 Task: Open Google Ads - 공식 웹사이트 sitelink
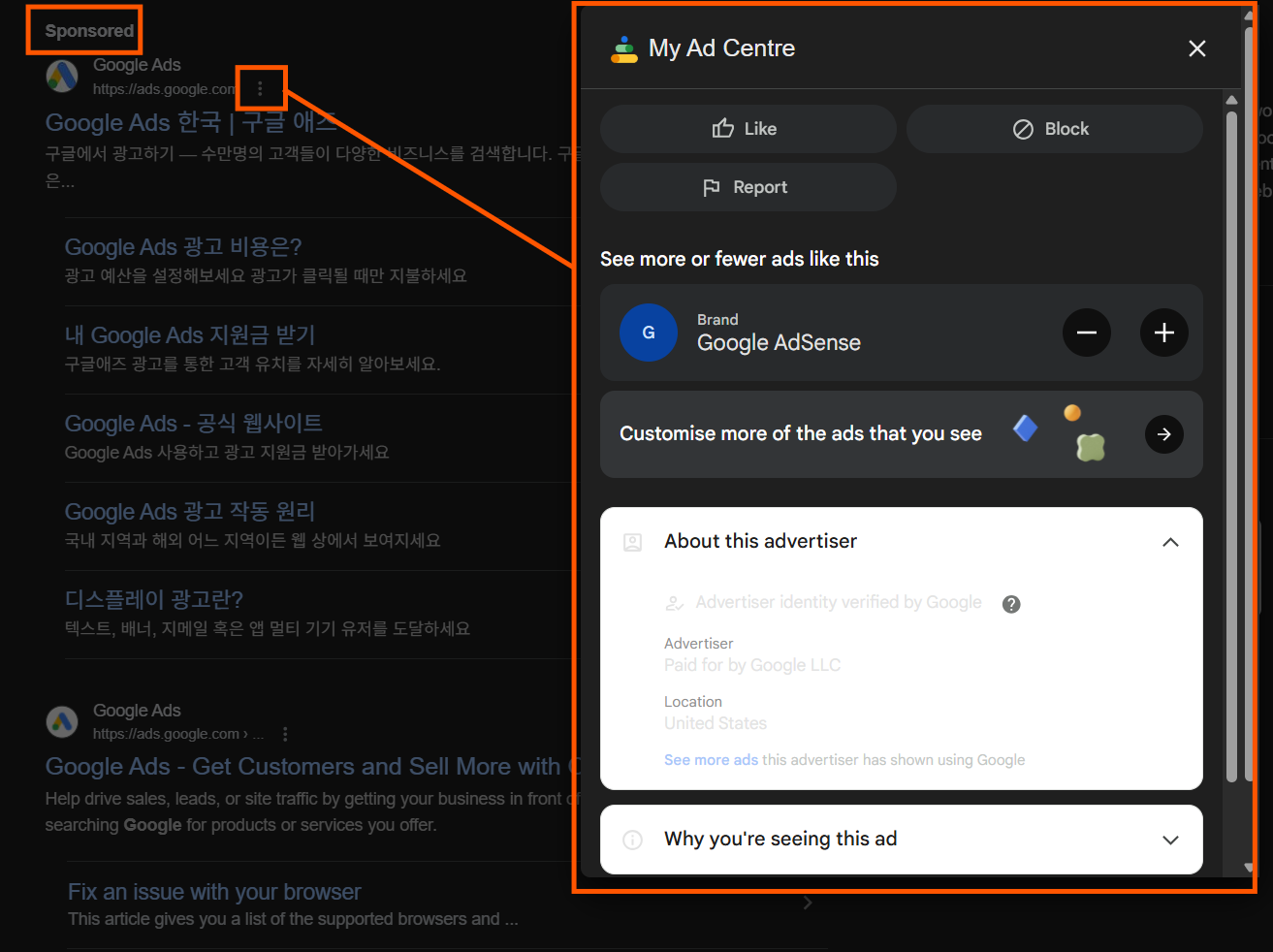194,423
